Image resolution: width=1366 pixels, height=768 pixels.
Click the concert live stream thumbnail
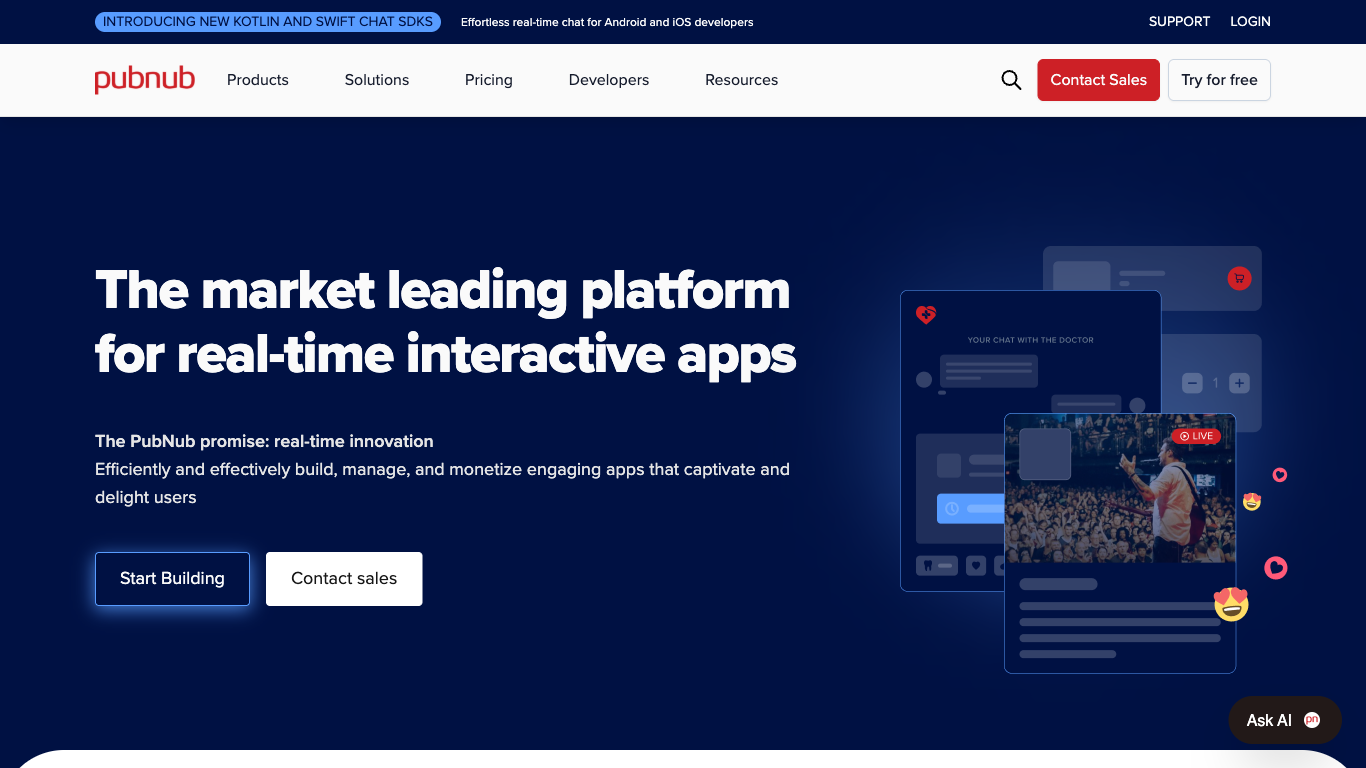click(x=1120, y=489)
